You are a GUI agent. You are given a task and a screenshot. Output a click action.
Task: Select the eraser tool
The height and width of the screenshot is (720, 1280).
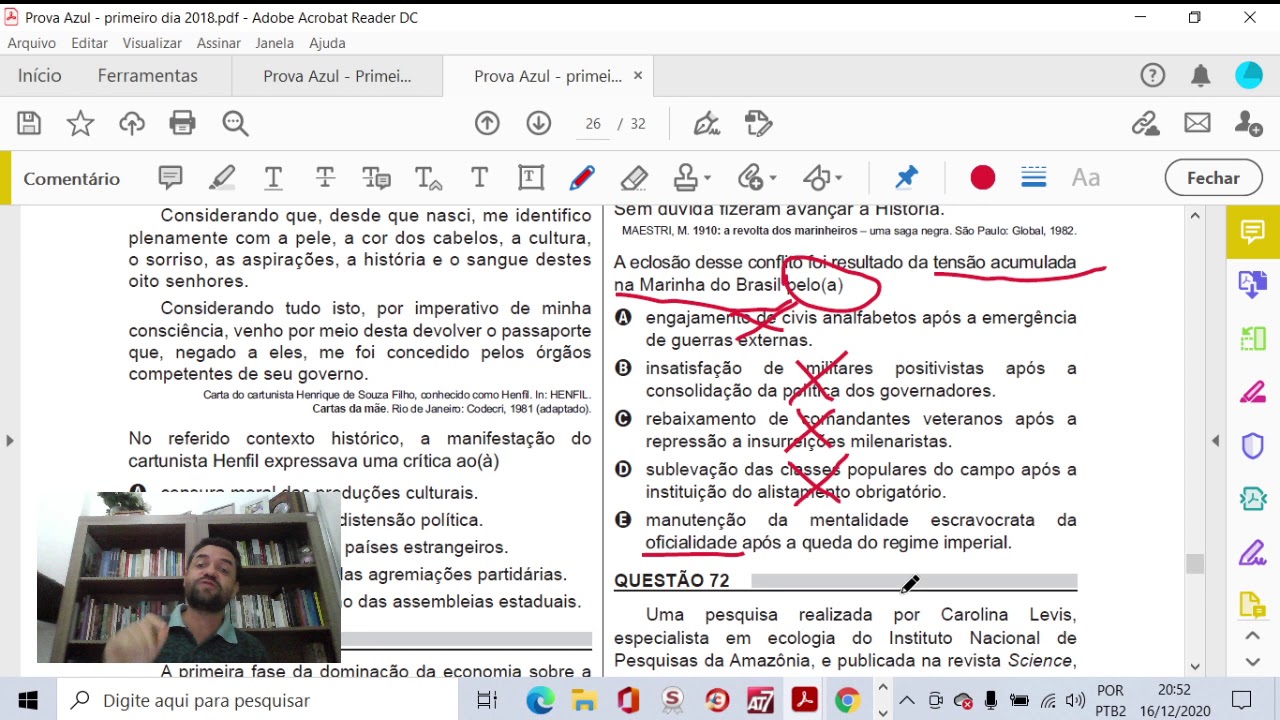(634, 178)
